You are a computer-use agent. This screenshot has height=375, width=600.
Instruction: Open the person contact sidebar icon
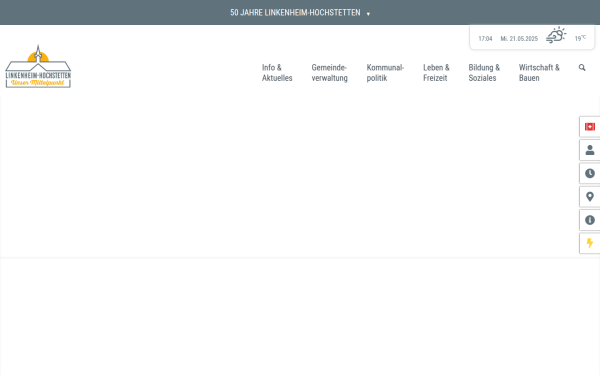tap(590, 150)
